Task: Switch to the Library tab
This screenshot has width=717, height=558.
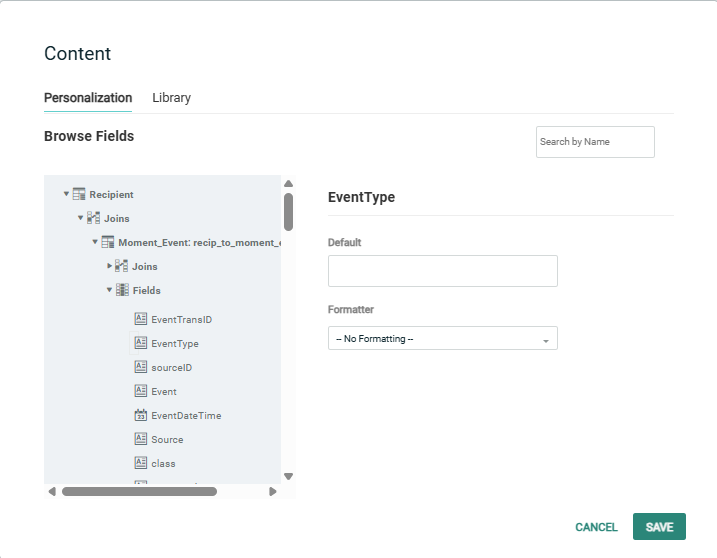Action: (171, 98)
